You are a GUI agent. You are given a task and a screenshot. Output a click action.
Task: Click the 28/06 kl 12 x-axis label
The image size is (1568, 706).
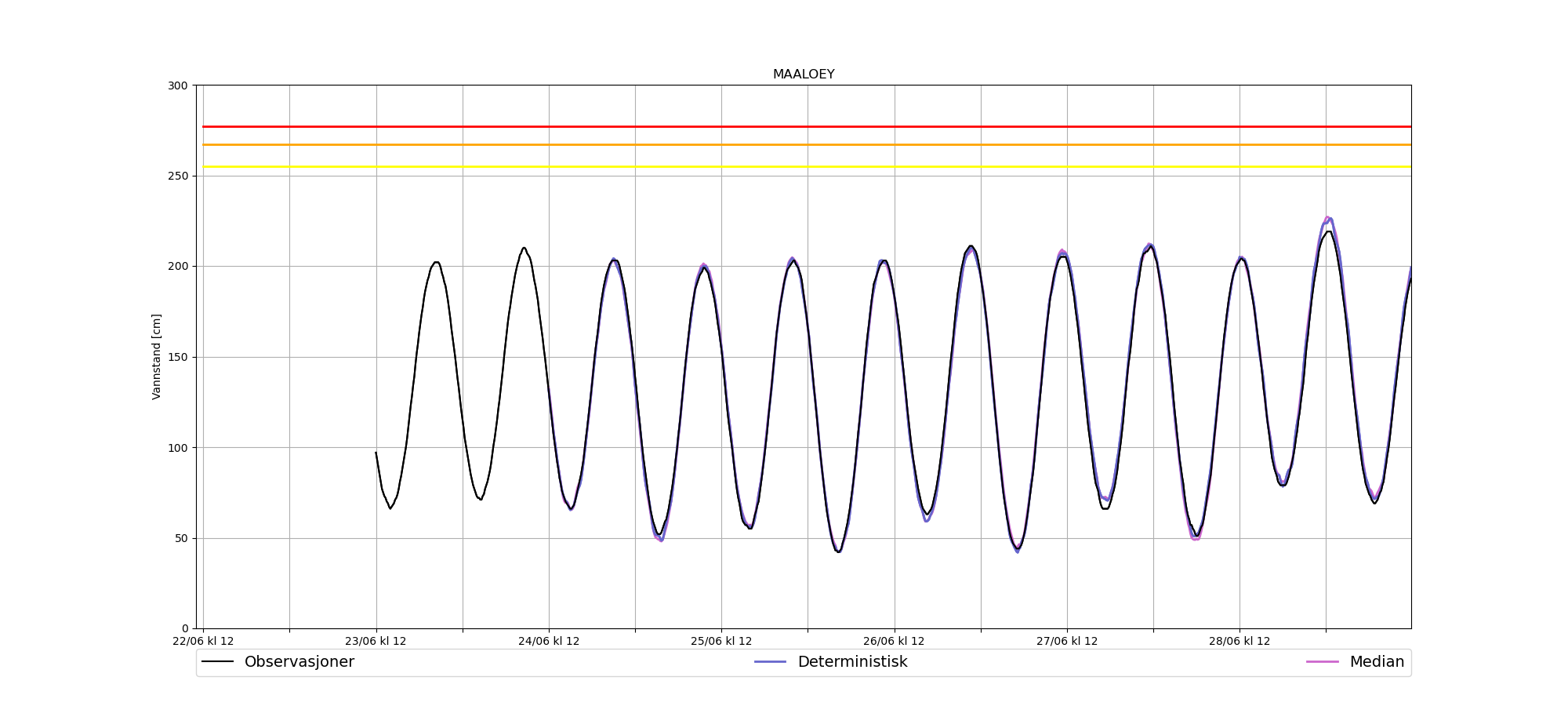(x=1240, y=641)
